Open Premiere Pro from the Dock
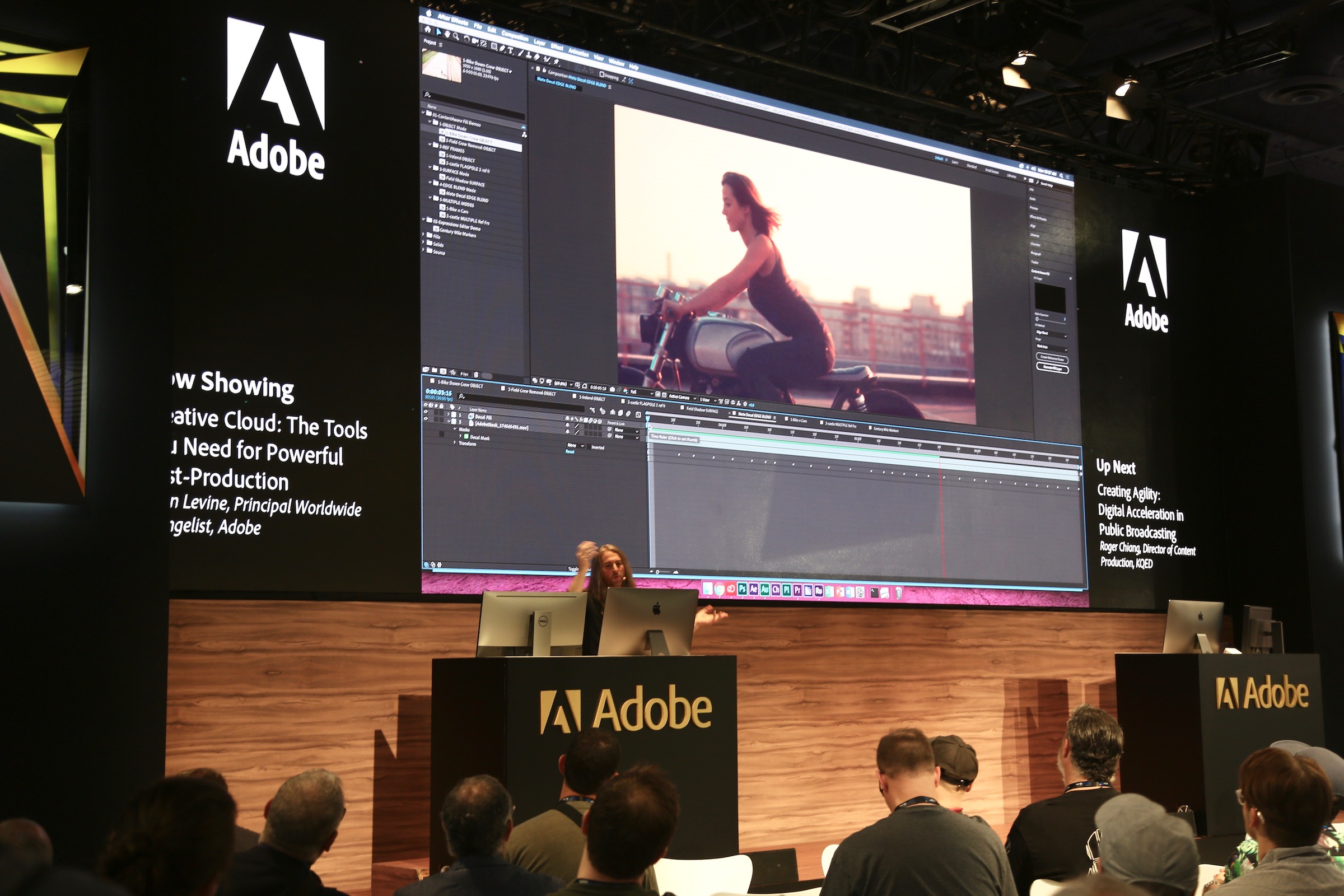 click(x=797, y=589)
